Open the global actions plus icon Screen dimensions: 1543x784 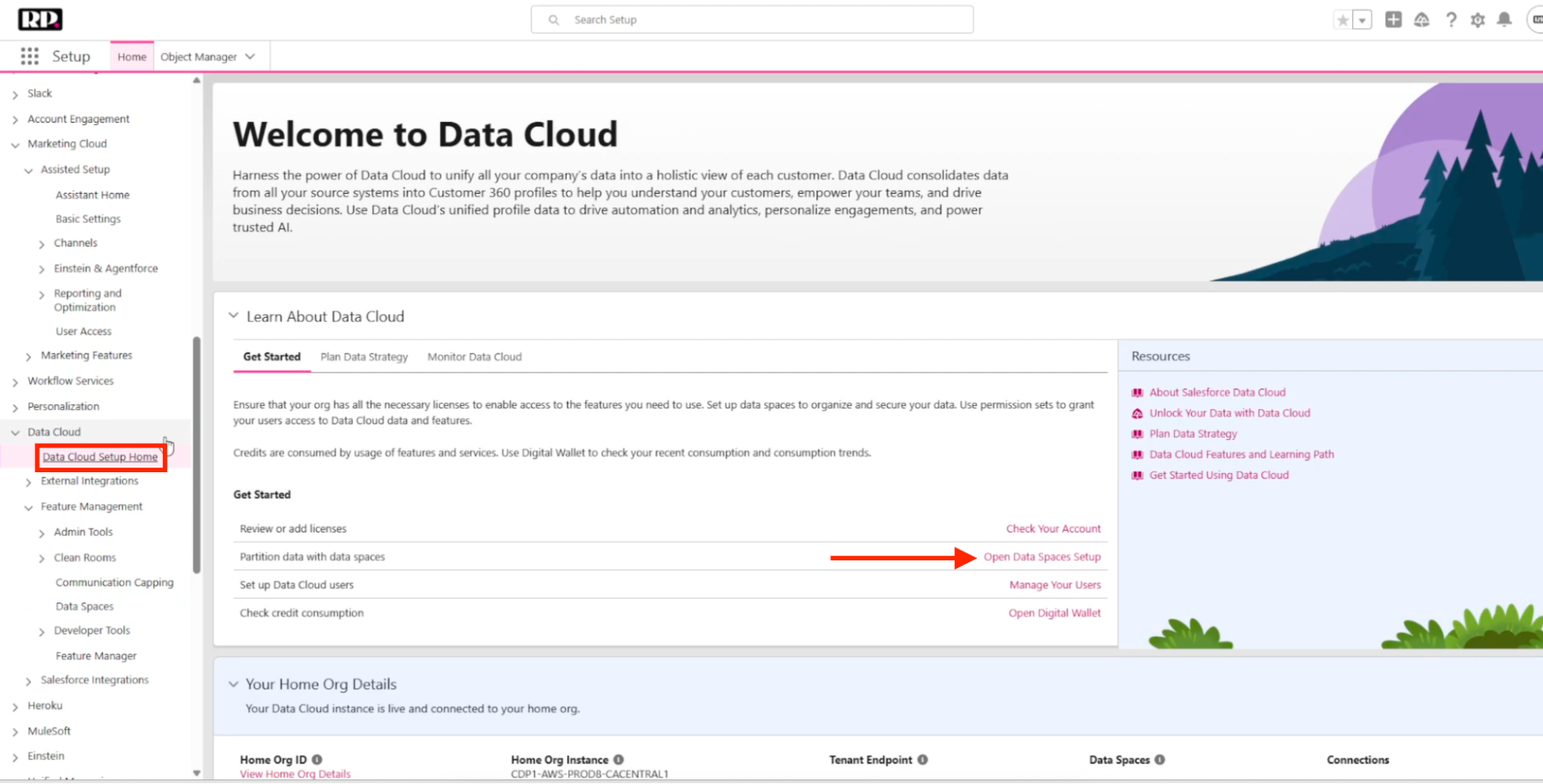click(x=1393, y=20)
